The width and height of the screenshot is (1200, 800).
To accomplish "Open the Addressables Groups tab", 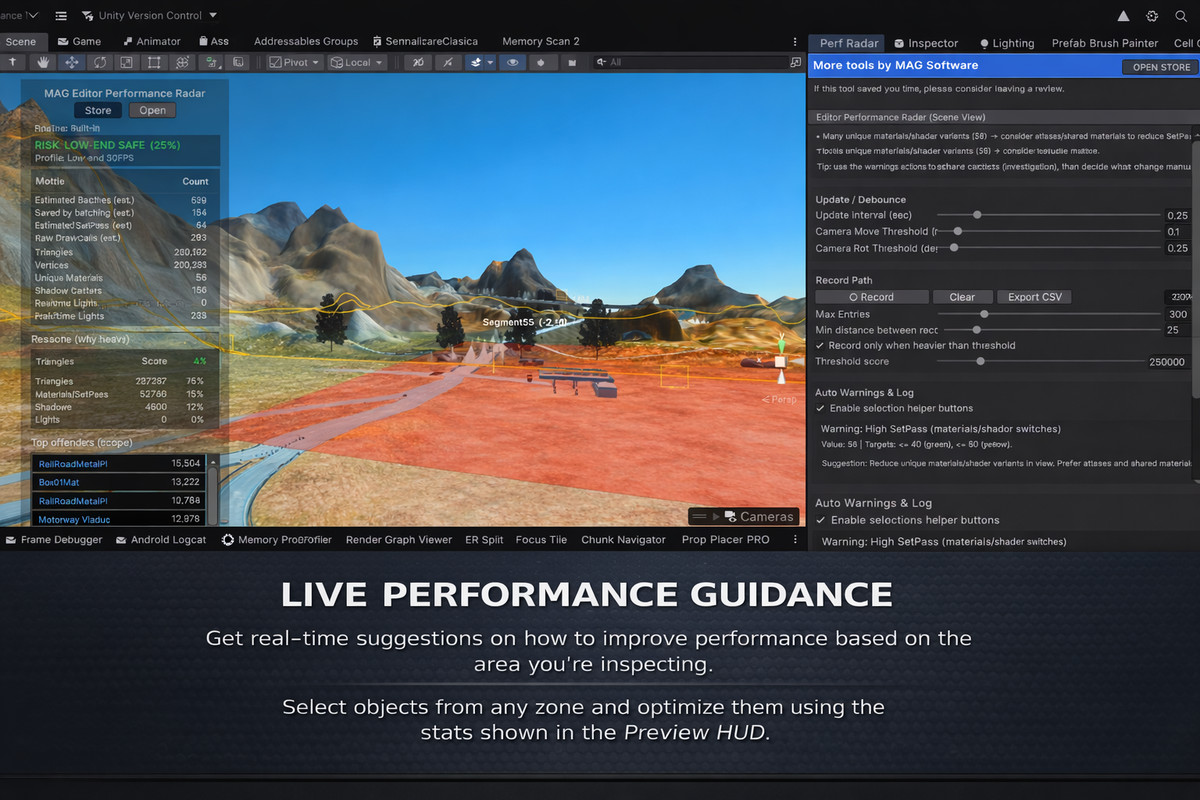I will point(306,42).
